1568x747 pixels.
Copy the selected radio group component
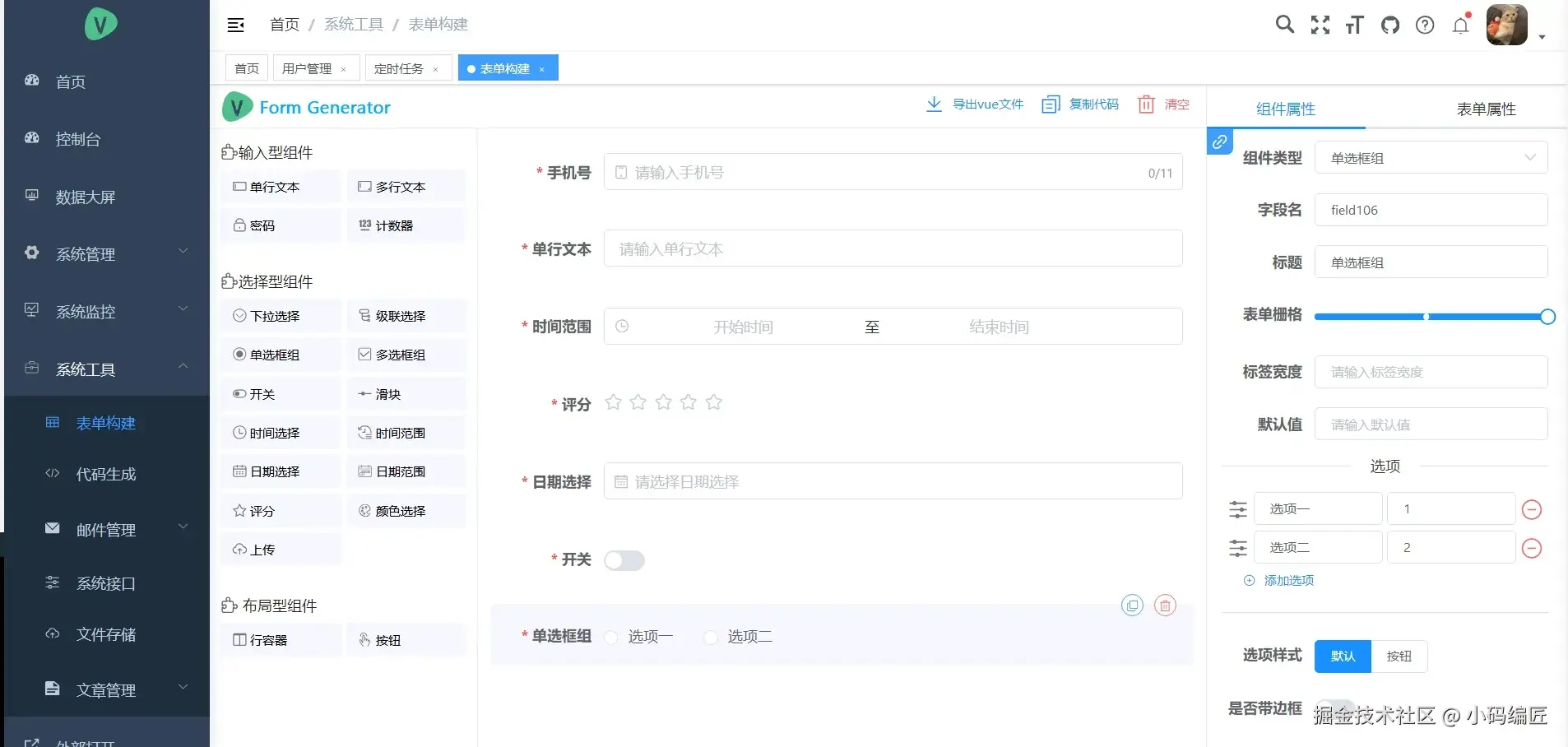tap(1133, 605)
